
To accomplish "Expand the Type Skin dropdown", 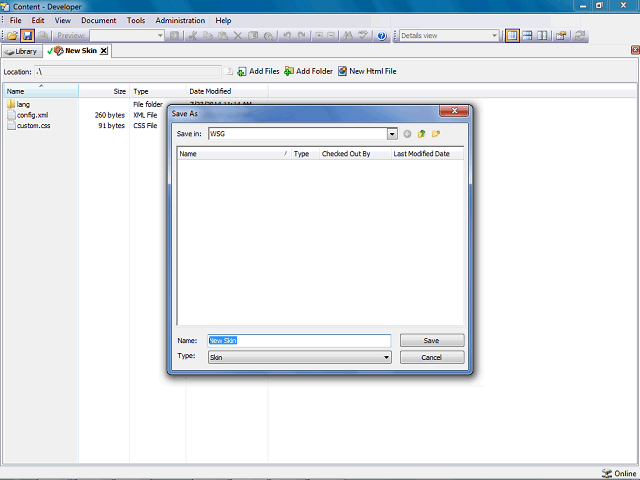I will (x=386, y=358).
